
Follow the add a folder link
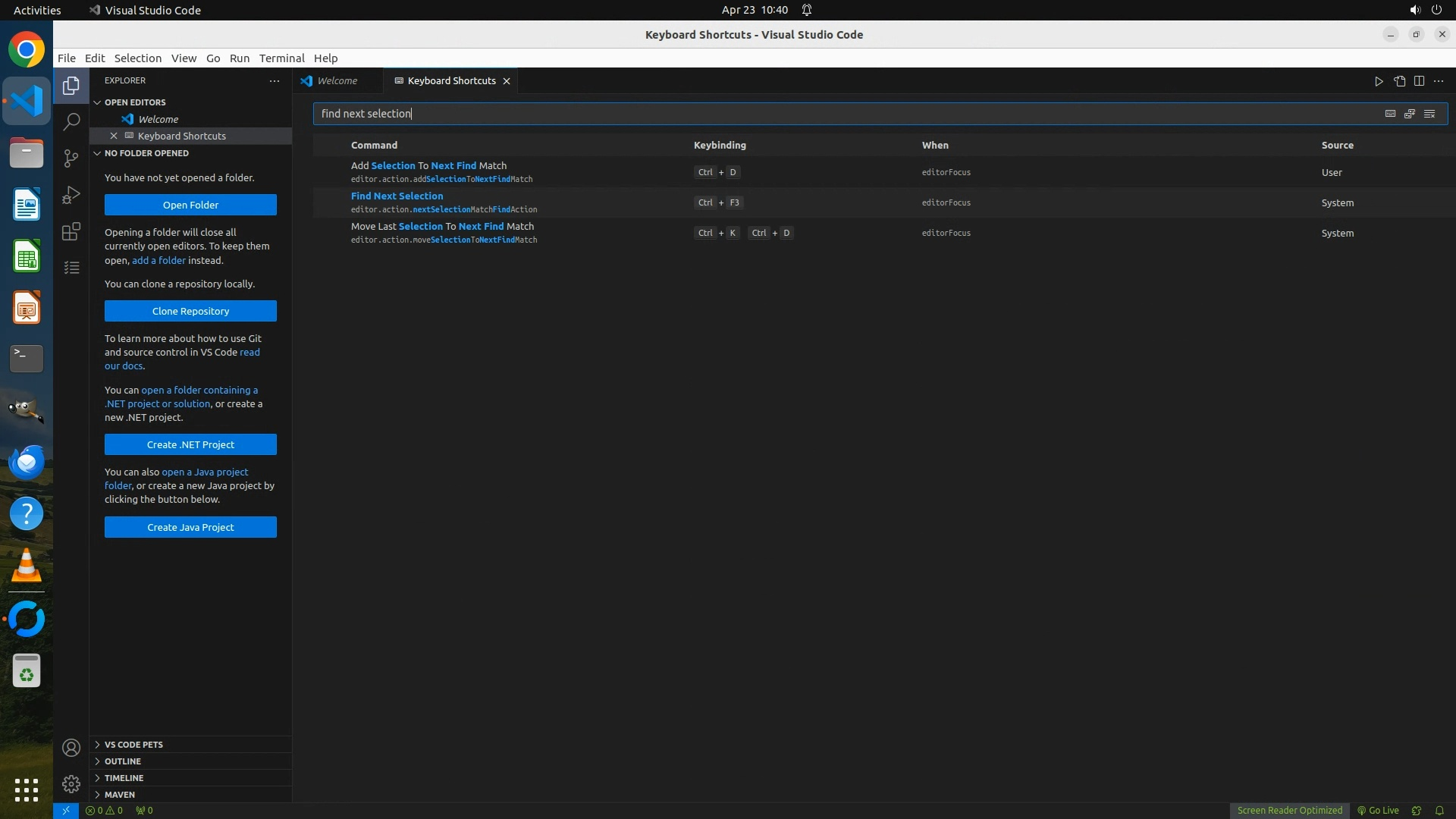pyautogui.click(x=158, y=260)
